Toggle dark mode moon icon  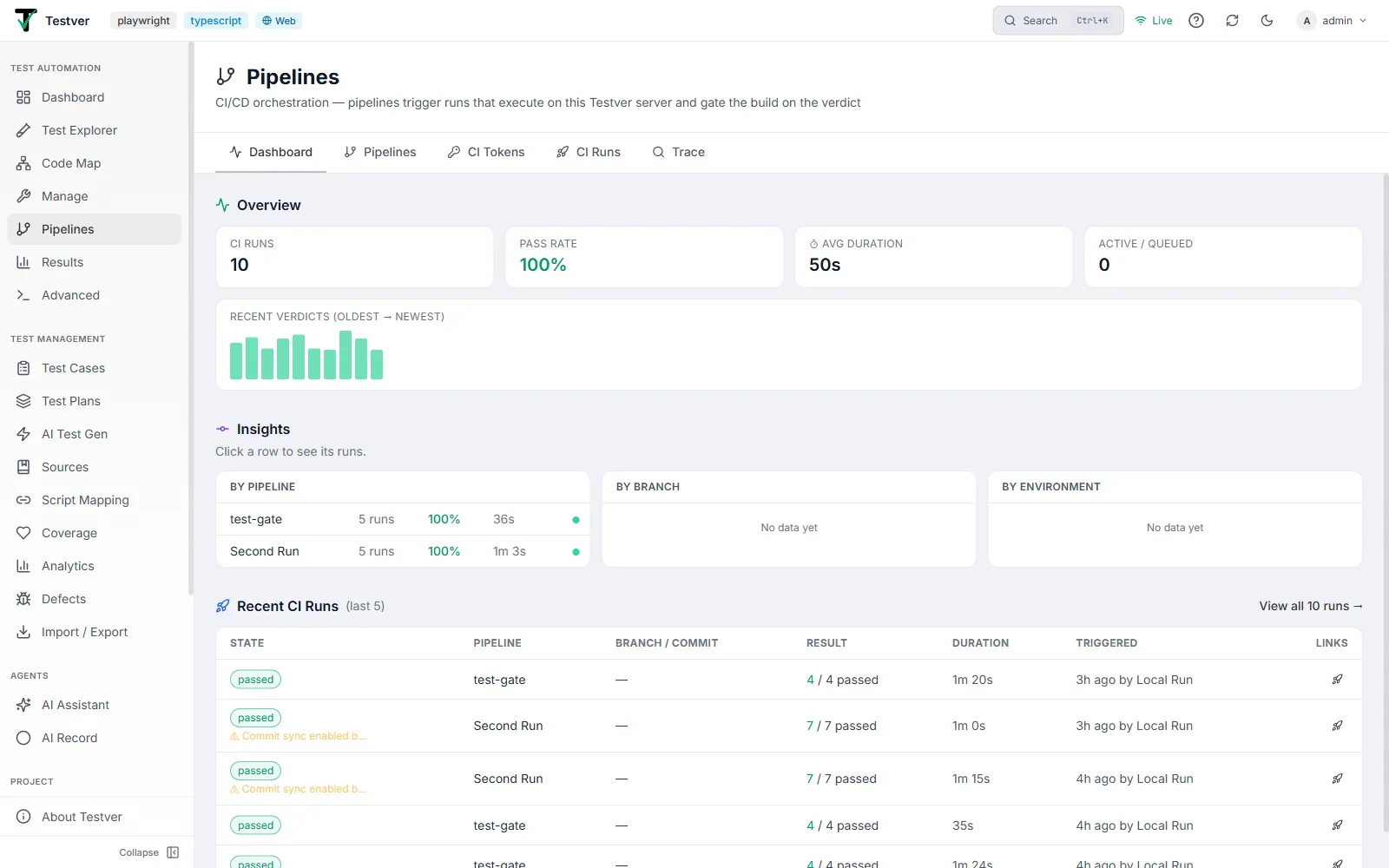(x=1267, y=21)
